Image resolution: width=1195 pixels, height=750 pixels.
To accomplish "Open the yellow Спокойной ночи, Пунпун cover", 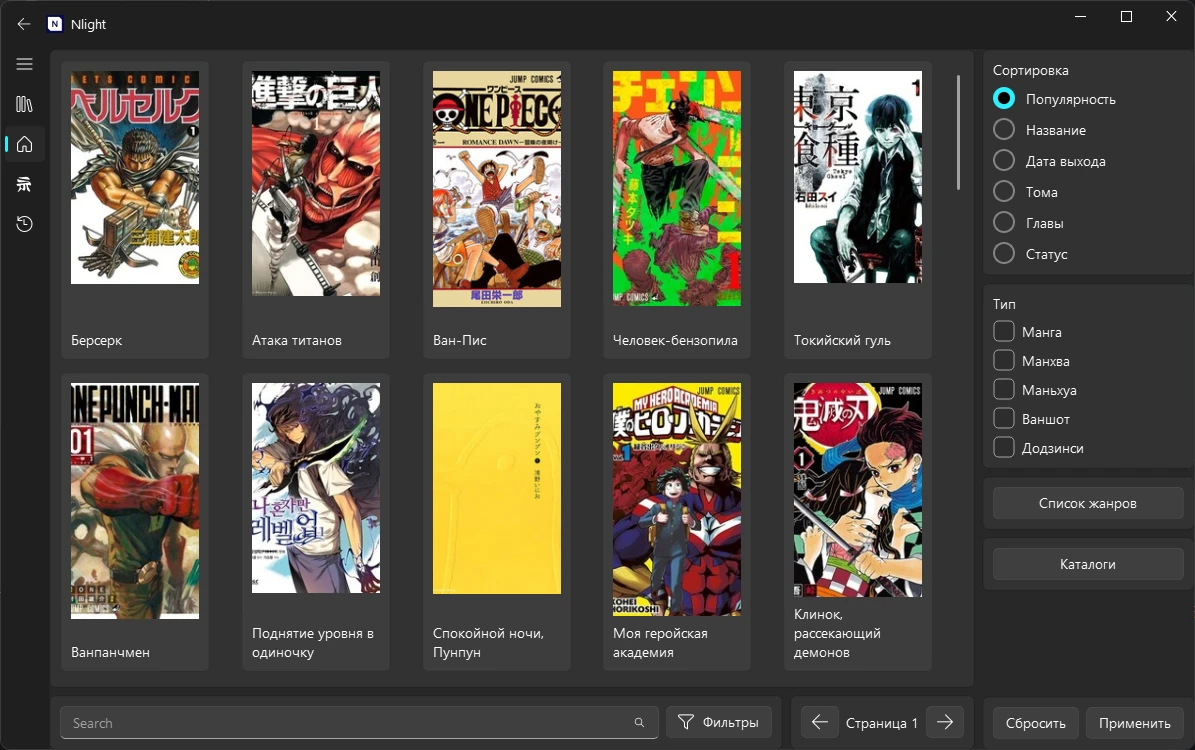I will 497,489.
